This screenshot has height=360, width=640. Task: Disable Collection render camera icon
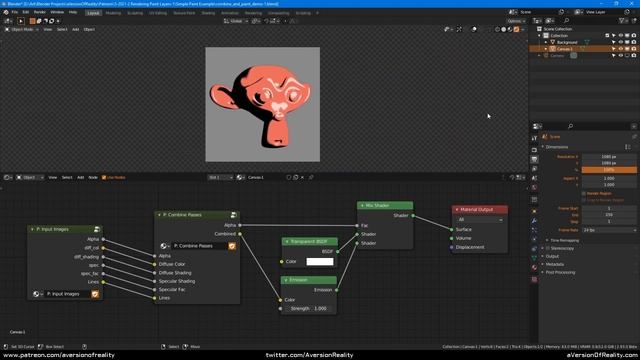(x=633, y=36)
